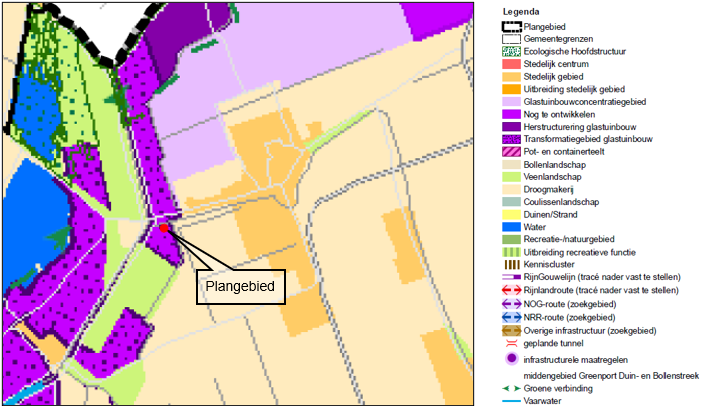The width and height of the screenshot is (704, 411).
Task: Click the 'Veenlandschap' legend label
Action: pyautogui.click(x=552, y=177)
